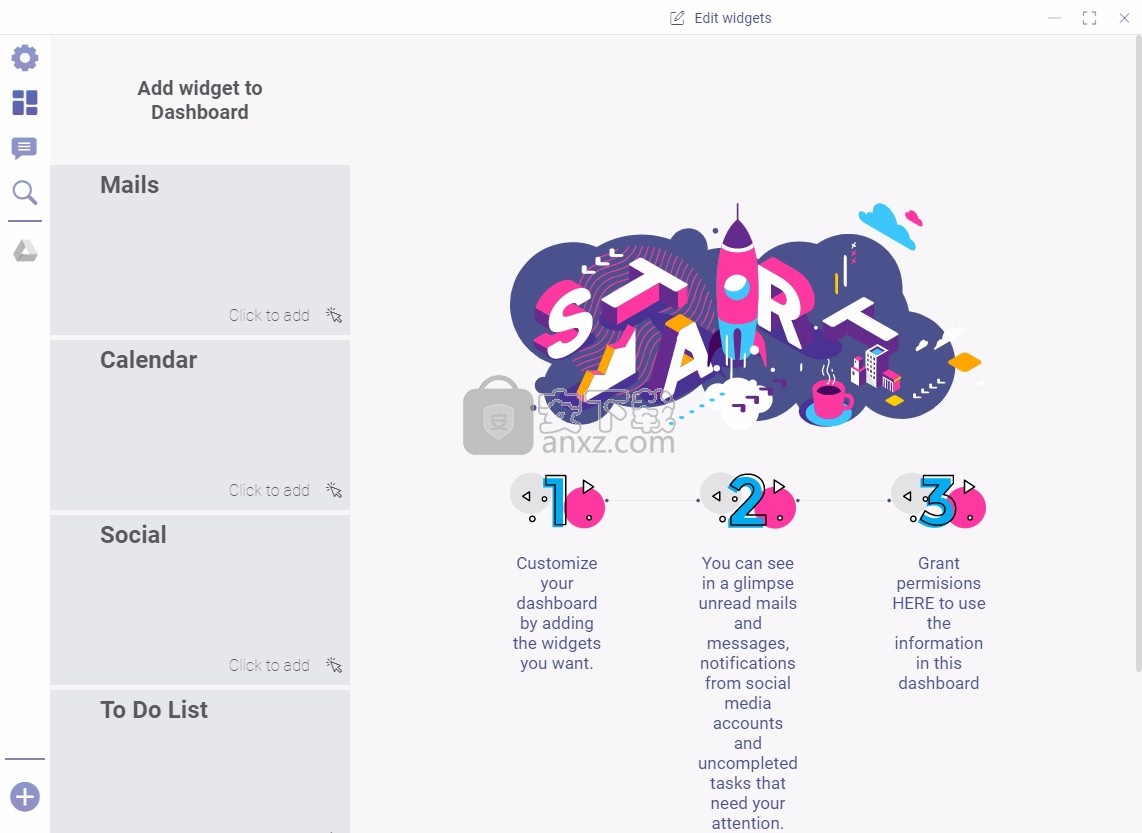
Task: Open the Google Drive icon
Action: pos(25,251)
